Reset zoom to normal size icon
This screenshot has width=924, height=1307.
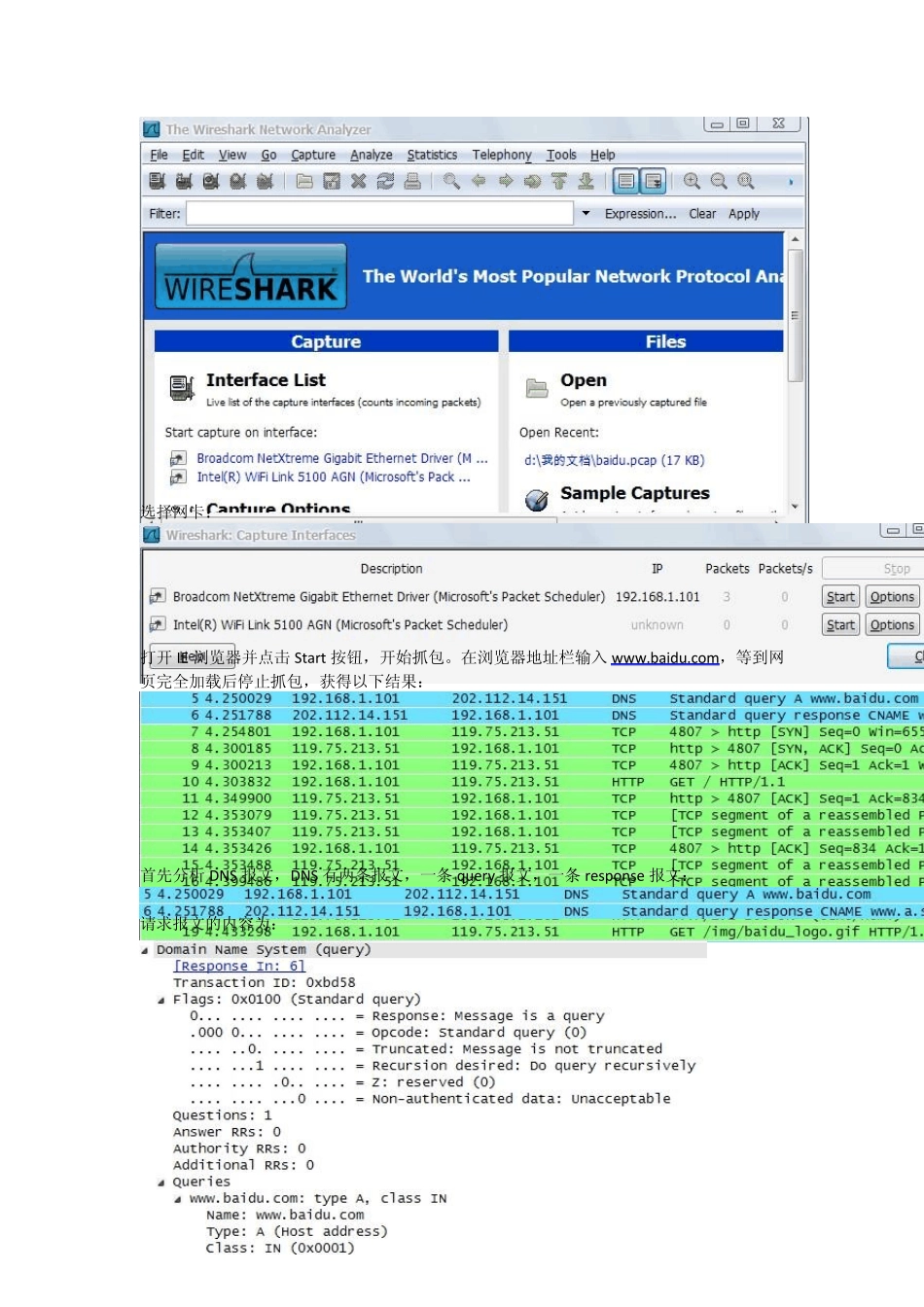[746, 181]
